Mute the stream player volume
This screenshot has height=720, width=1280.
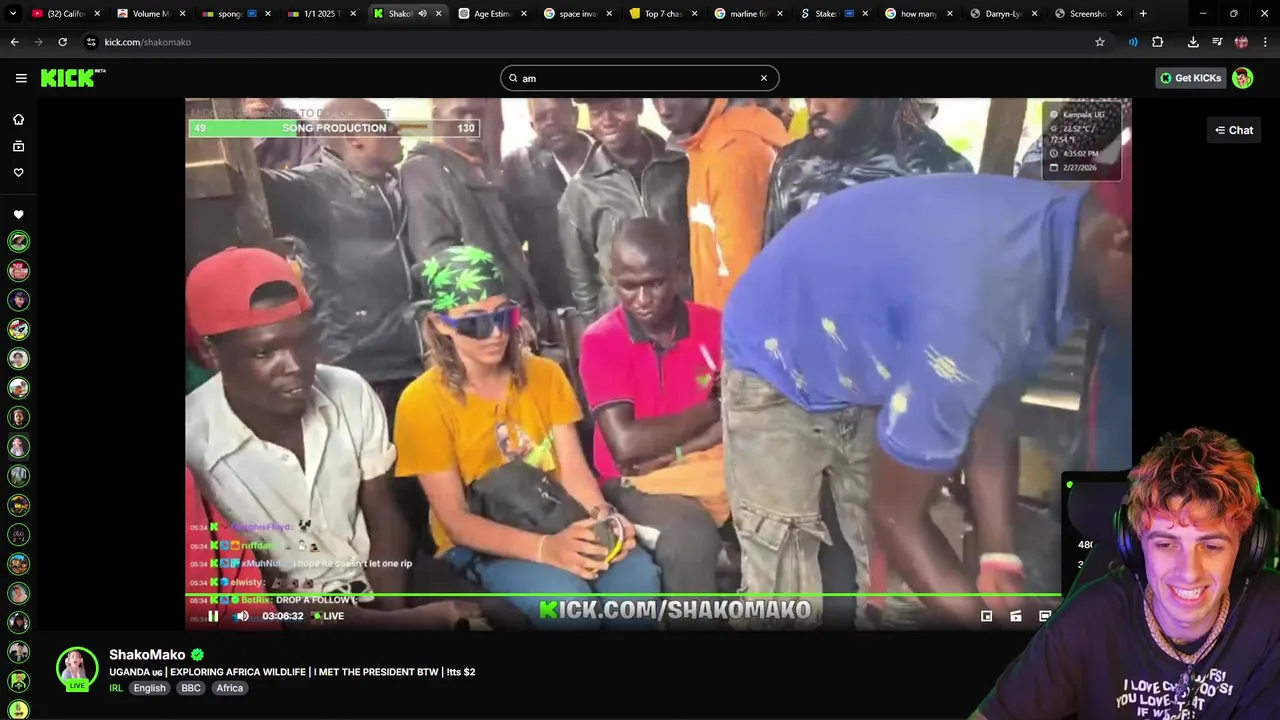[242, 616]
